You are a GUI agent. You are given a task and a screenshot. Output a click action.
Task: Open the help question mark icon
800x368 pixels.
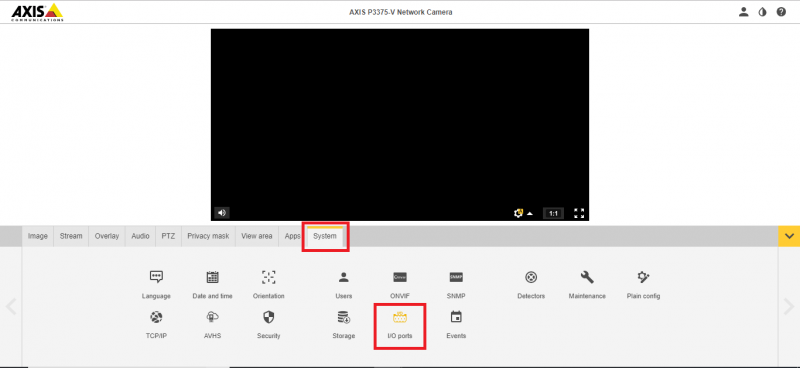point(781,12)
